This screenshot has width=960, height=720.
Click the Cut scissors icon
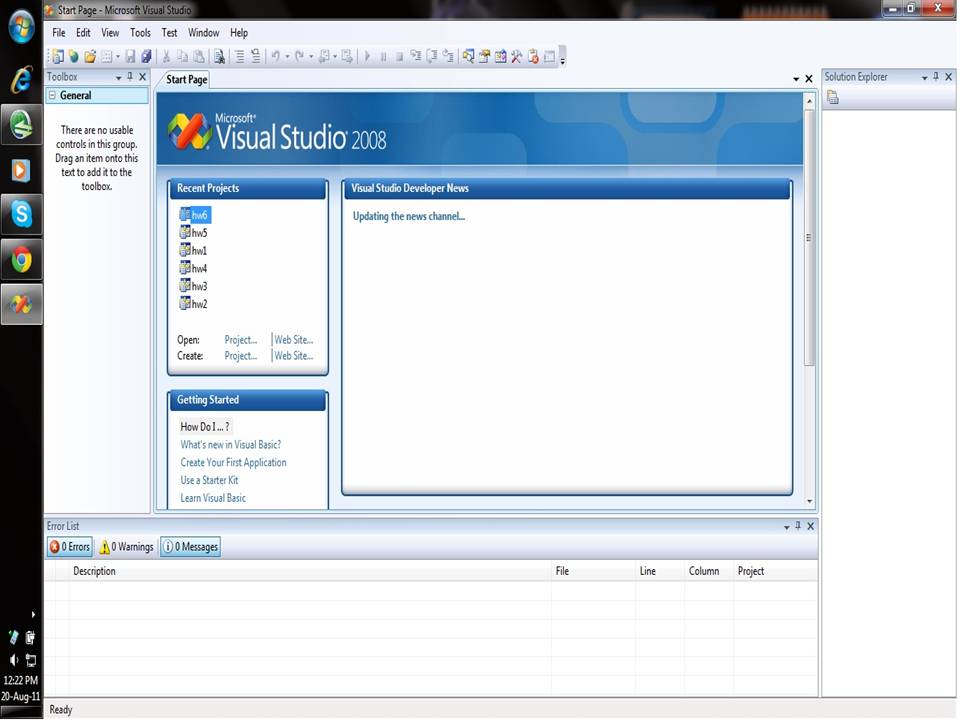tap(166, 56)
